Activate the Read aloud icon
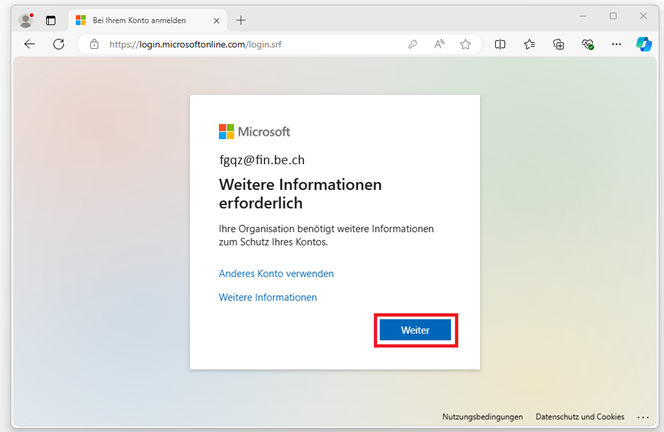This screenshot has height=432, width=664. 439,44
